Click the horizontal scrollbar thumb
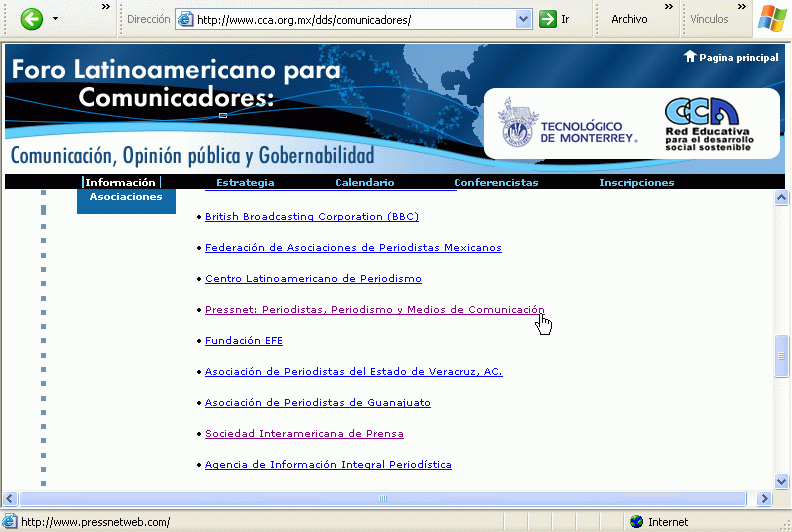 382,499
